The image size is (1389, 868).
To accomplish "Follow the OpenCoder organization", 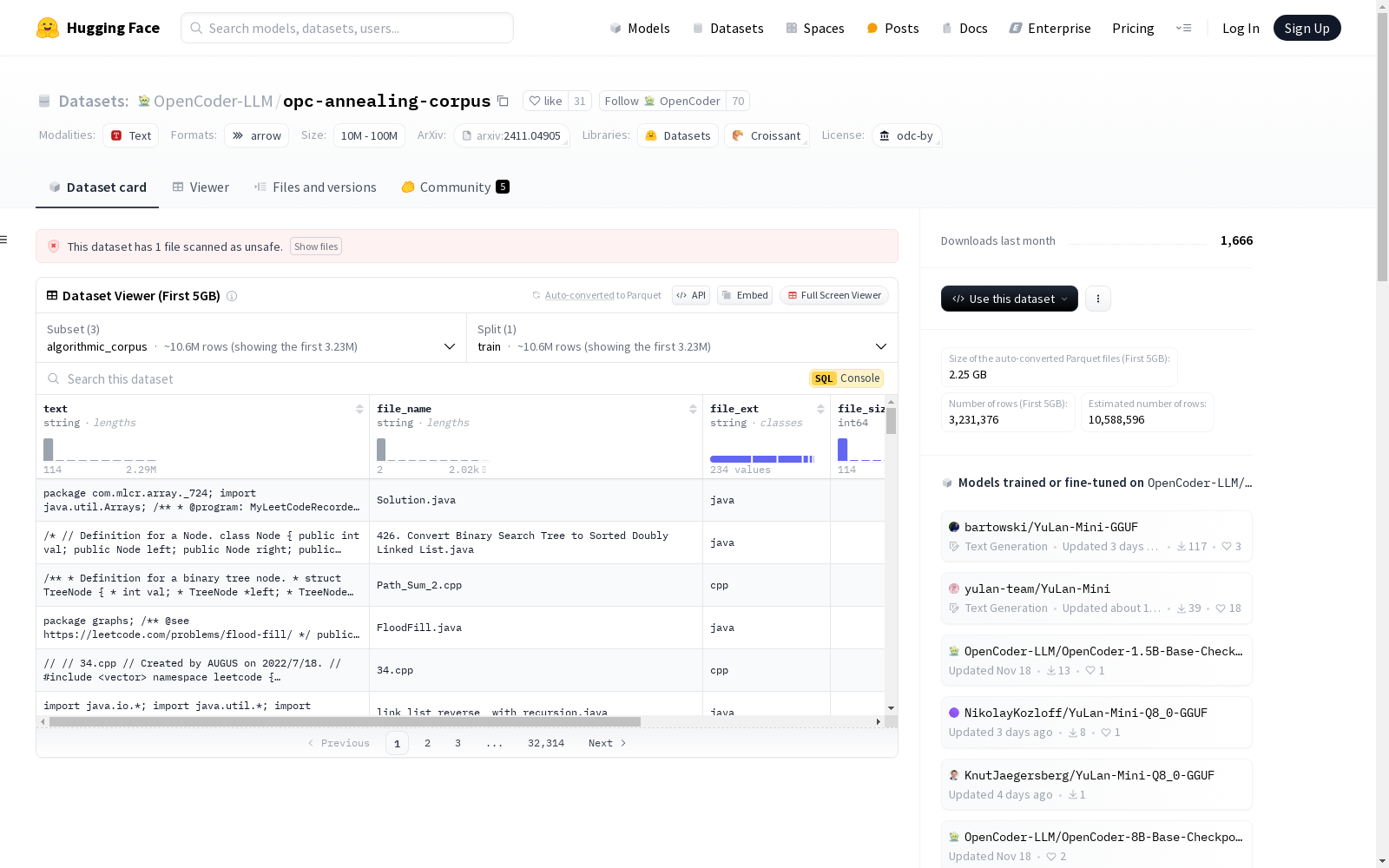I will (662, 101).
